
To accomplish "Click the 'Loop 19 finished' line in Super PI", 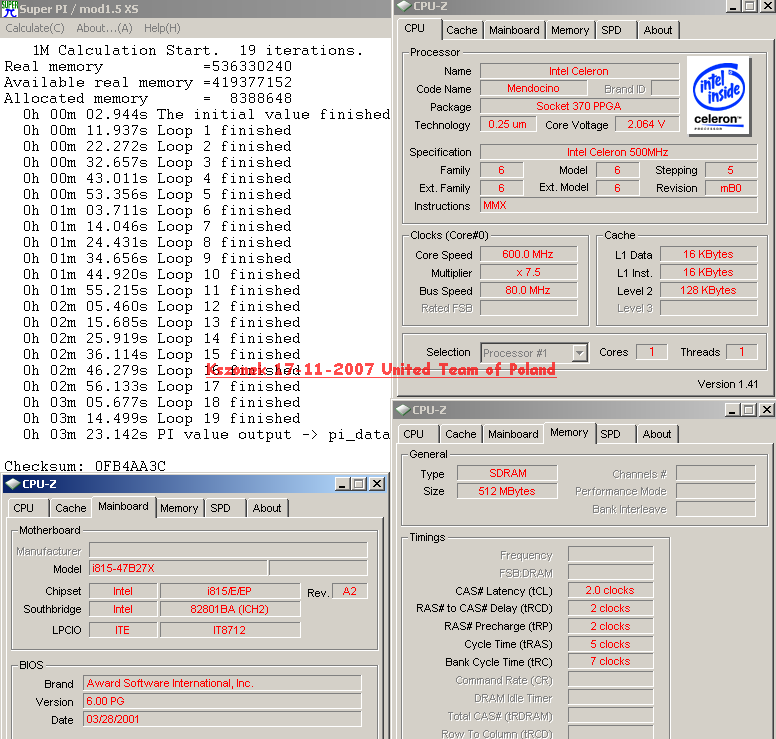I will coord(162,418).
